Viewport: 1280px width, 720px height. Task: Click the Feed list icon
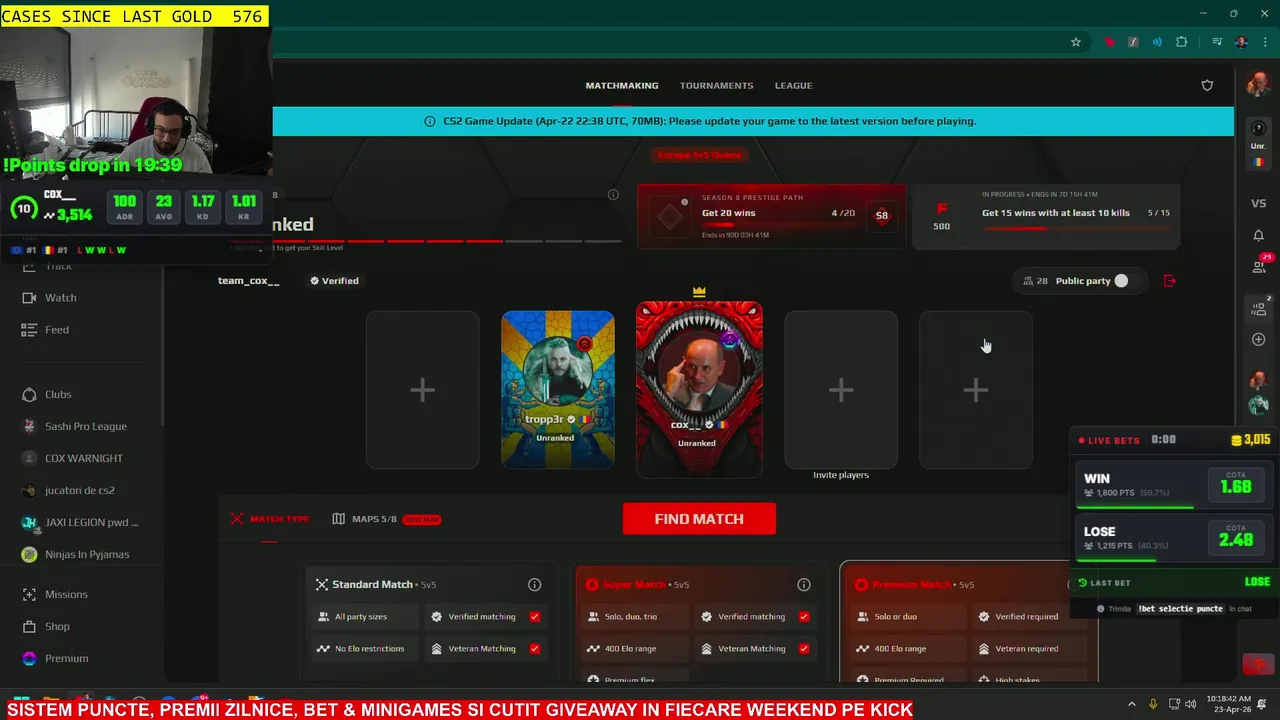(29, 329)
